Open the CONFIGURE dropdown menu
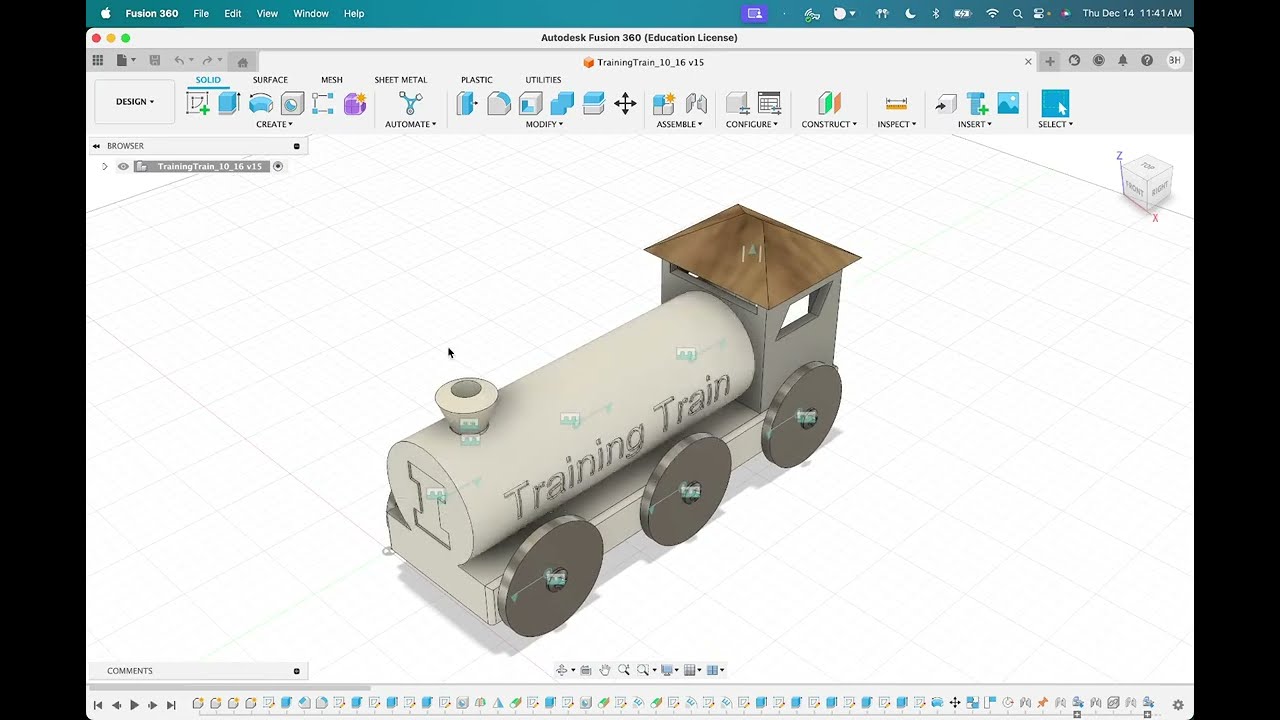This screenshot has height=720, width=1280. pyautogui.click(x=752, y=124)
